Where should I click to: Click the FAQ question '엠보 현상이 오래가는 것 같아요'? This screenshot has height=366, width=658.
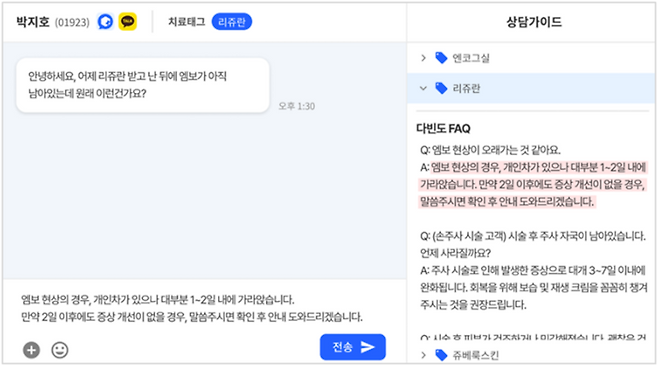pyautogui.click(x=491, y=150)
